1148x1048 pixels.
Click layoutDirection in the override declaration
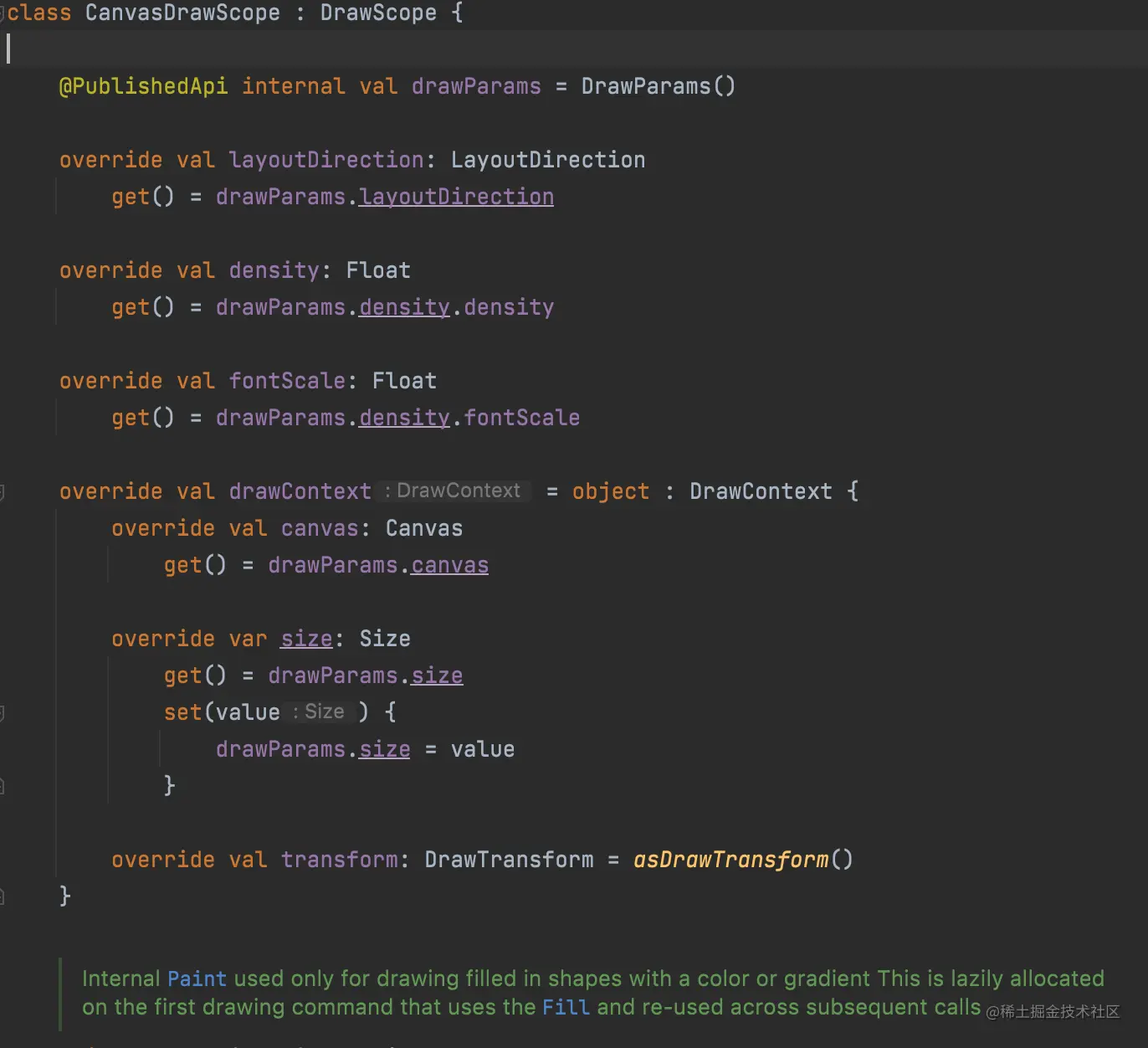pos(326,160)
